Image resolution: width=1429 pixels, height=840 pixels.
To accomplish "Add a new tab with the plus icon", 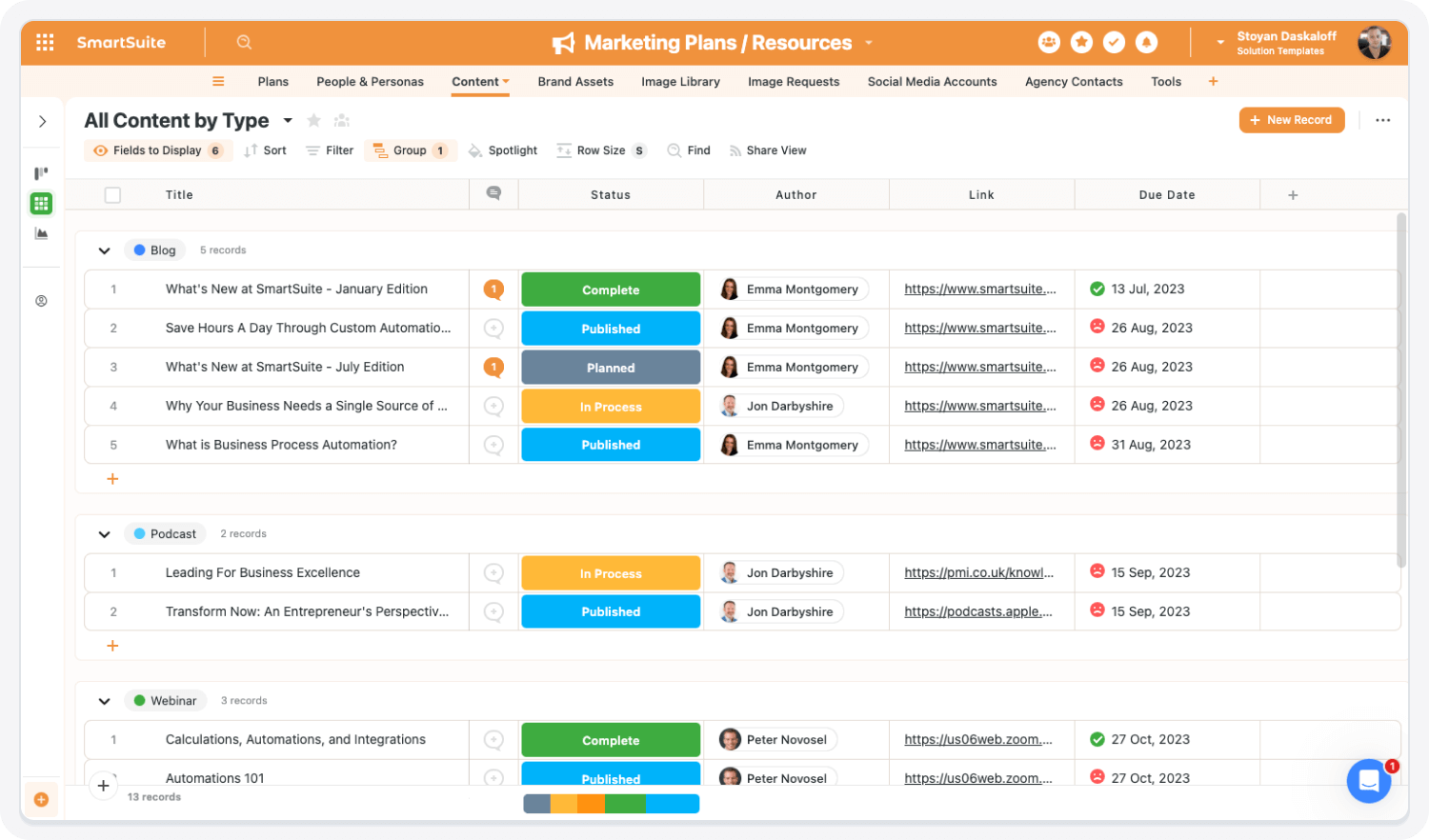I will (1213, 81).
